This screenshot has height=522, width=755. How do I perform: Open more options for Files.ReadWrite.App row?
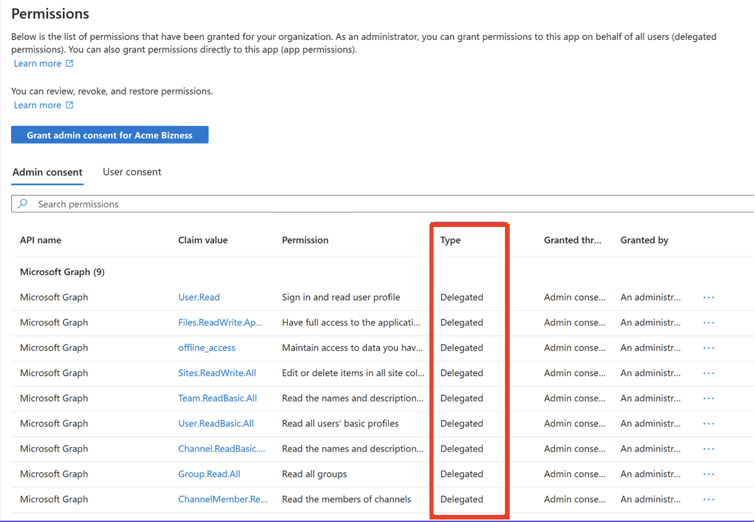coord(708,323)
